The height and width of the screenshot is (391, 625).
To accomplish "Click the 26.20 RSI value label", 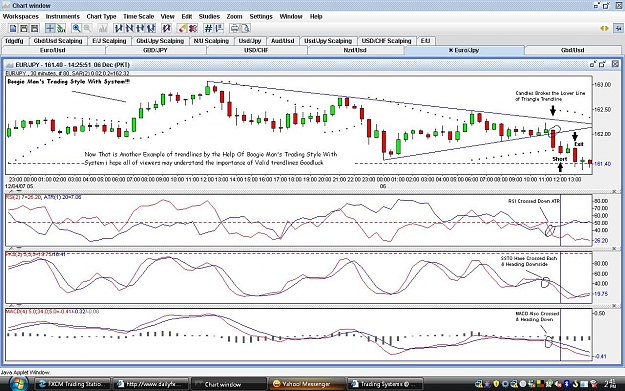I will pos(601,241).
